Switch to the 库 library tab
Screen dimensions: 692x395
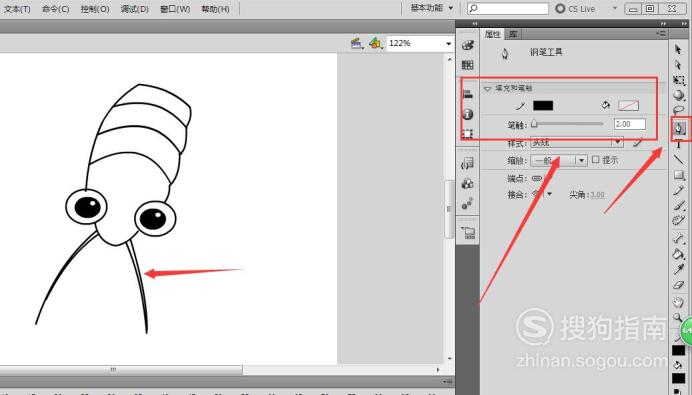coord(512,34)
